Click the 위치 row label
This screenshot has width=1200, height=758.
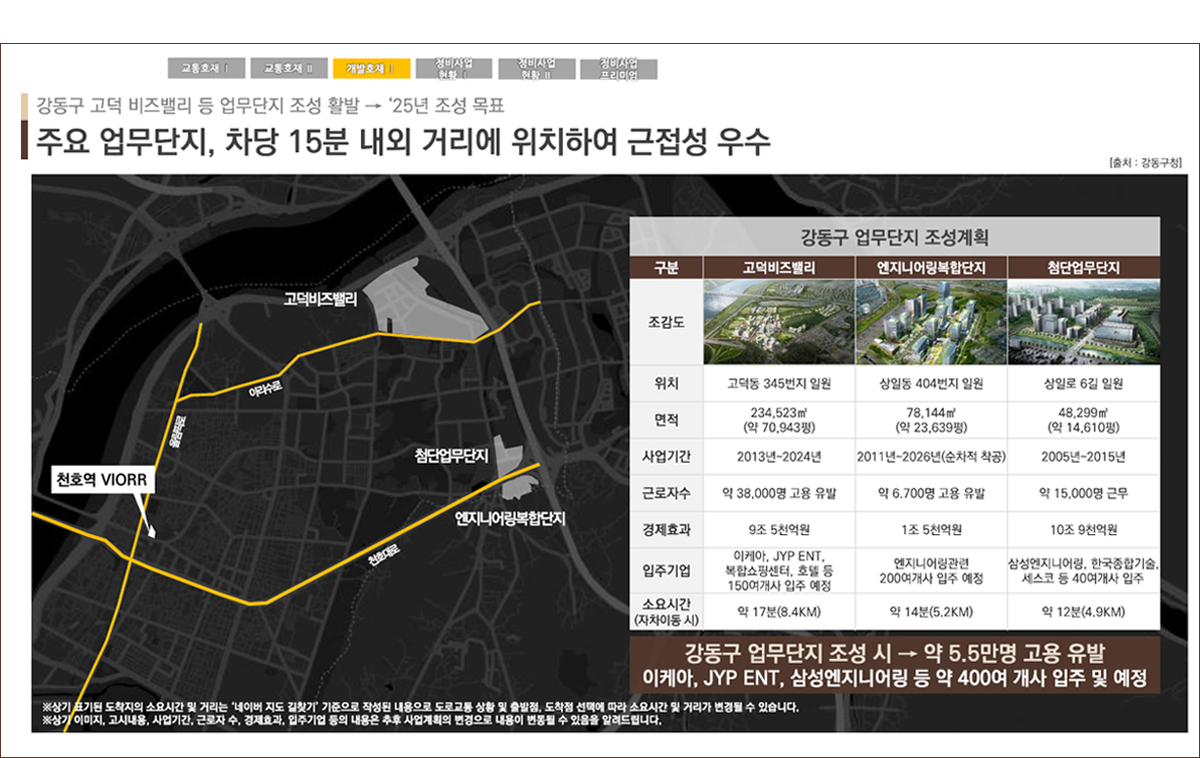click(667, 383)
